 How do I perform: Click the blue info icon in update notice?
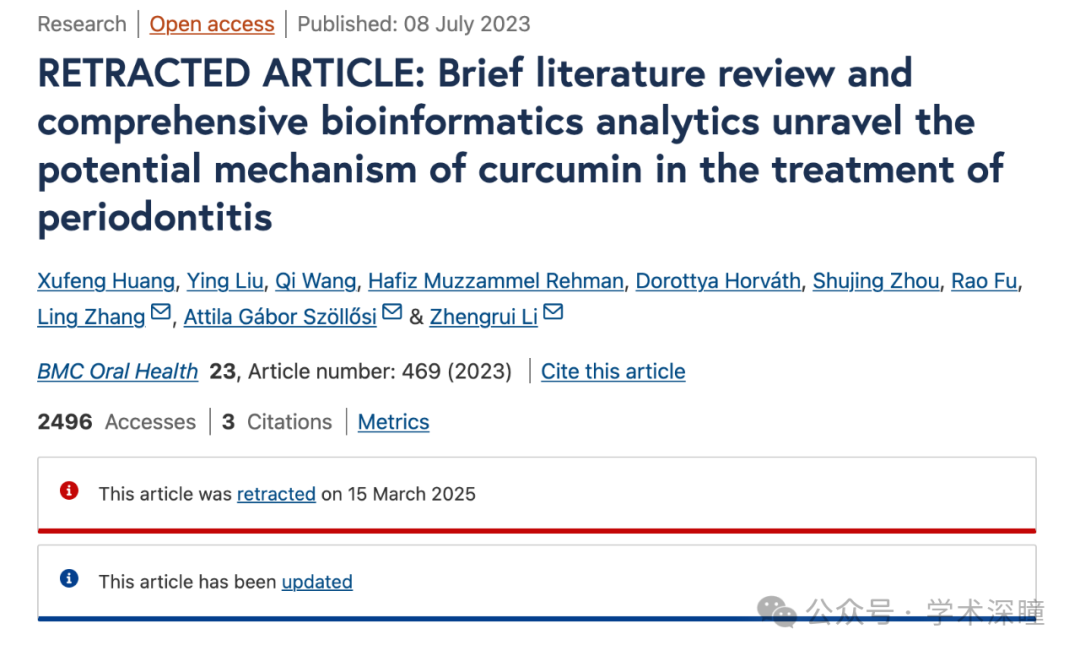[69, 578]
